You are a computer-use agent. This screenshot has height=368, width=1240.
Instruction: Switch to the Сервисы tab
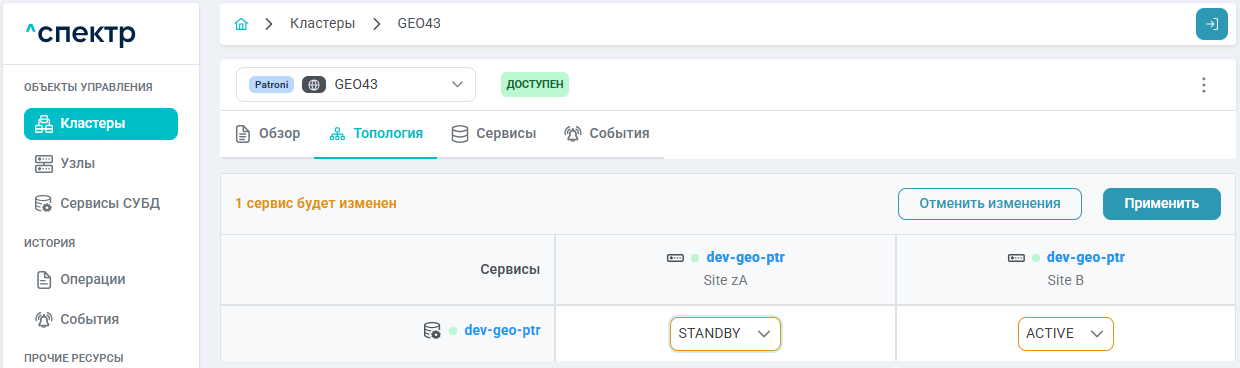[x=494, y=134]
